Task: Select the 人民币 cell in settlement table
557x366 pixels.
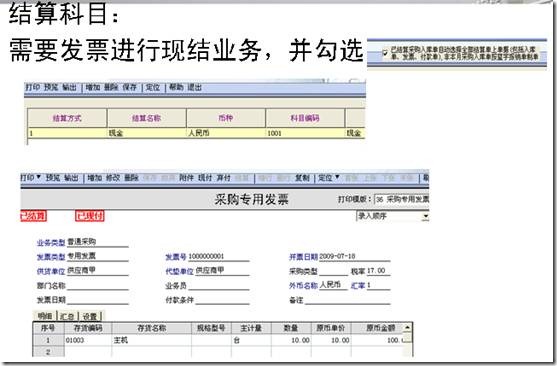Action: coord(226,133)
